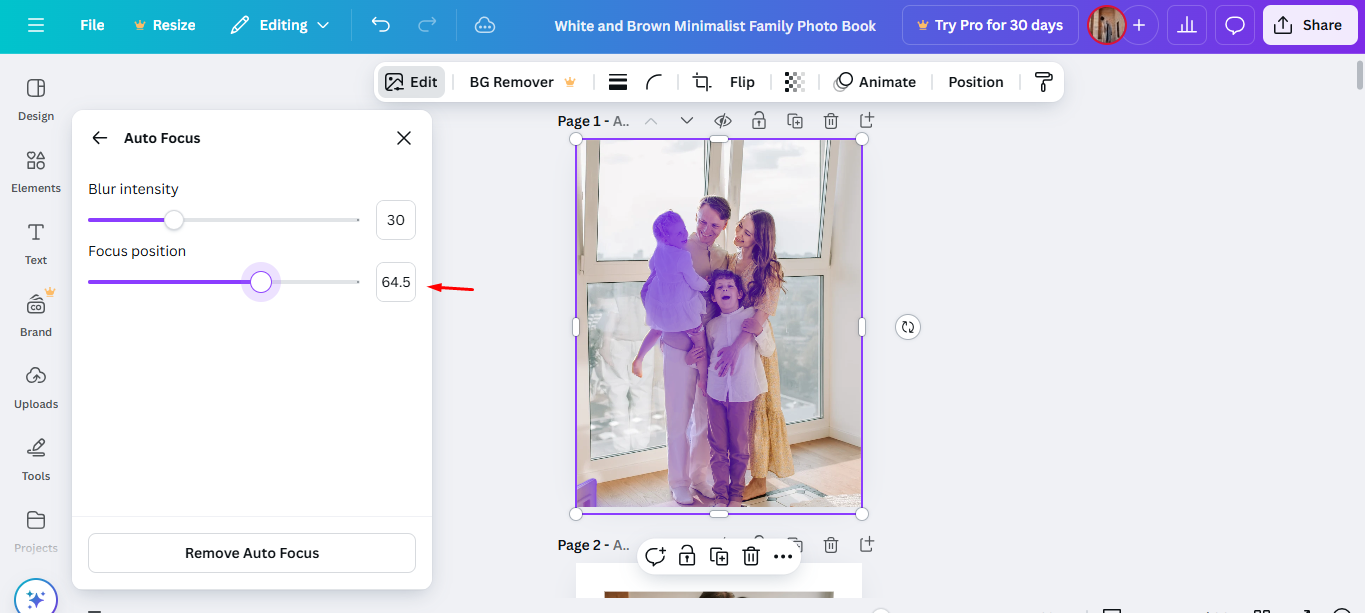
Task: Open the Uploads panel
Action: click(x=35, y=385)
